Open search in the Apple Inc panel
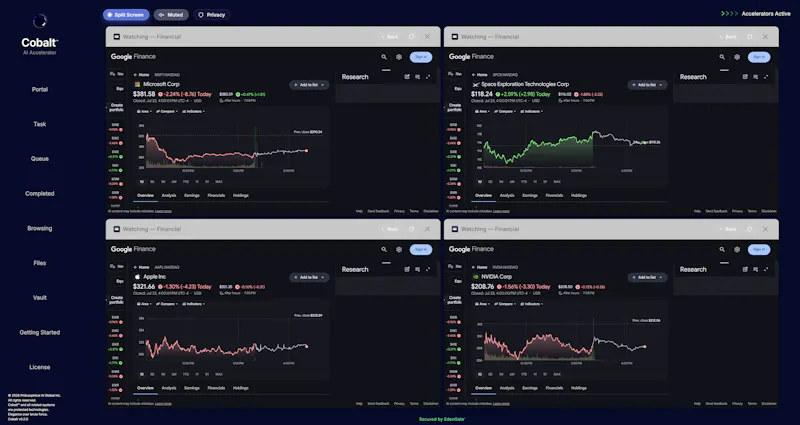The image size is (800, 425). click(384, 249)
